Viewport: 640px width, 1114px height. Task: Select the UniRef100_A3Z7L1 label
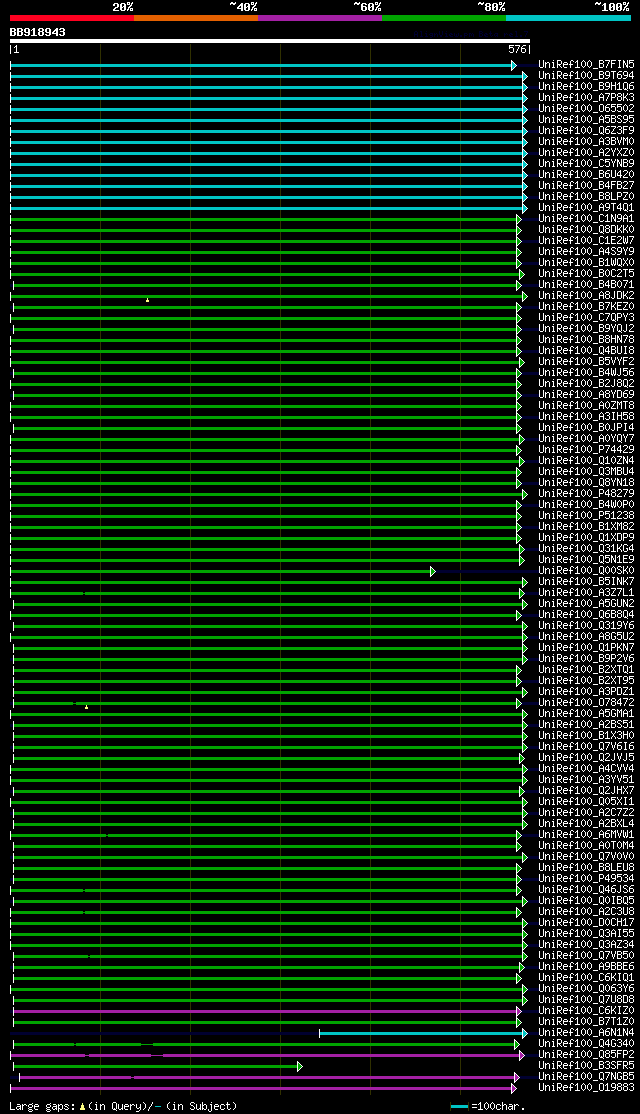click(586, 593)
